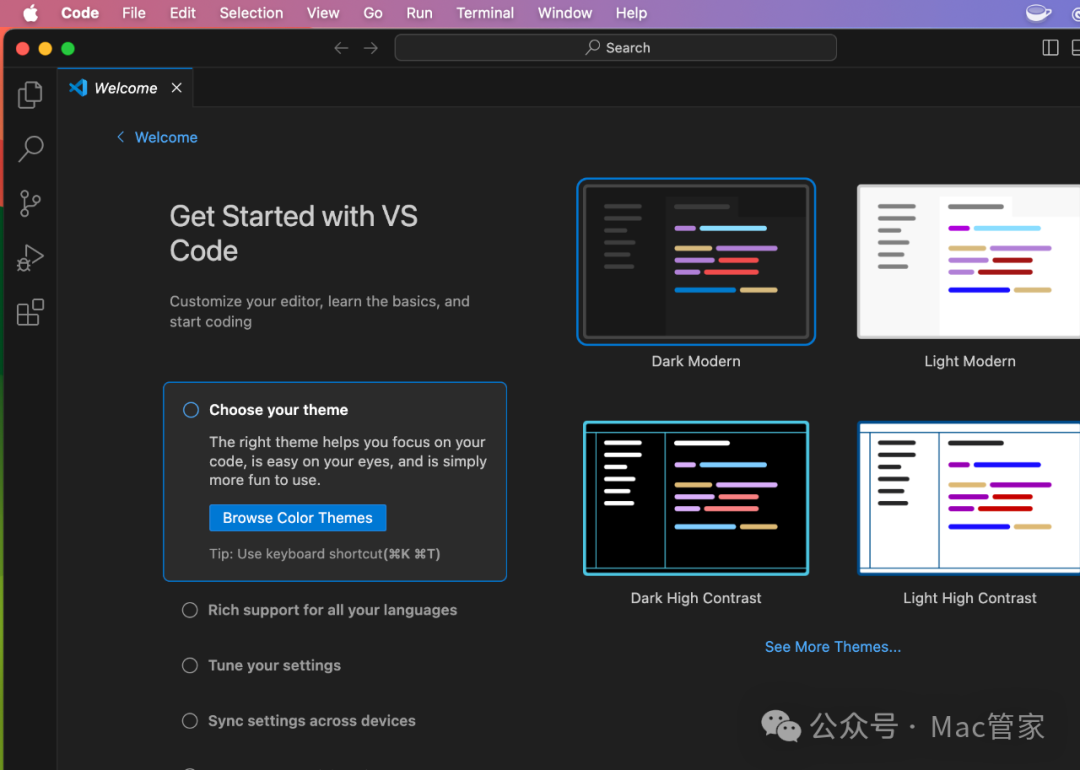1080x770 pixels.
Task: Select the Dark High Contrast theme preview
Action: click(x=696, y=498)
